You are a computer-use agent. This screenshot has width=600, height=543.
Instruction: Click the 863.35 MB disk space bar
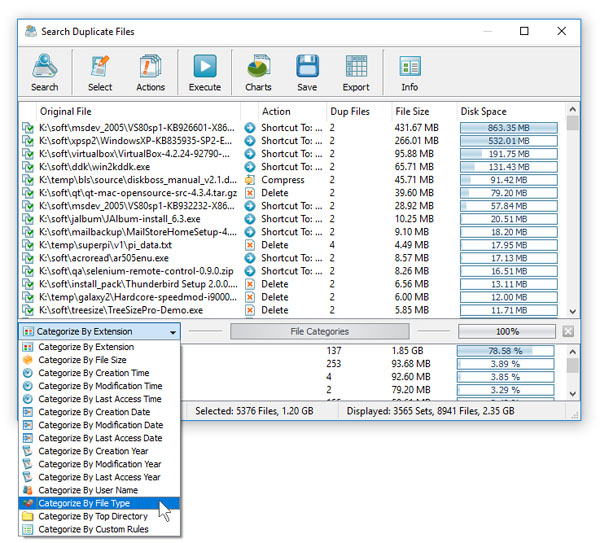click(509, 128)
